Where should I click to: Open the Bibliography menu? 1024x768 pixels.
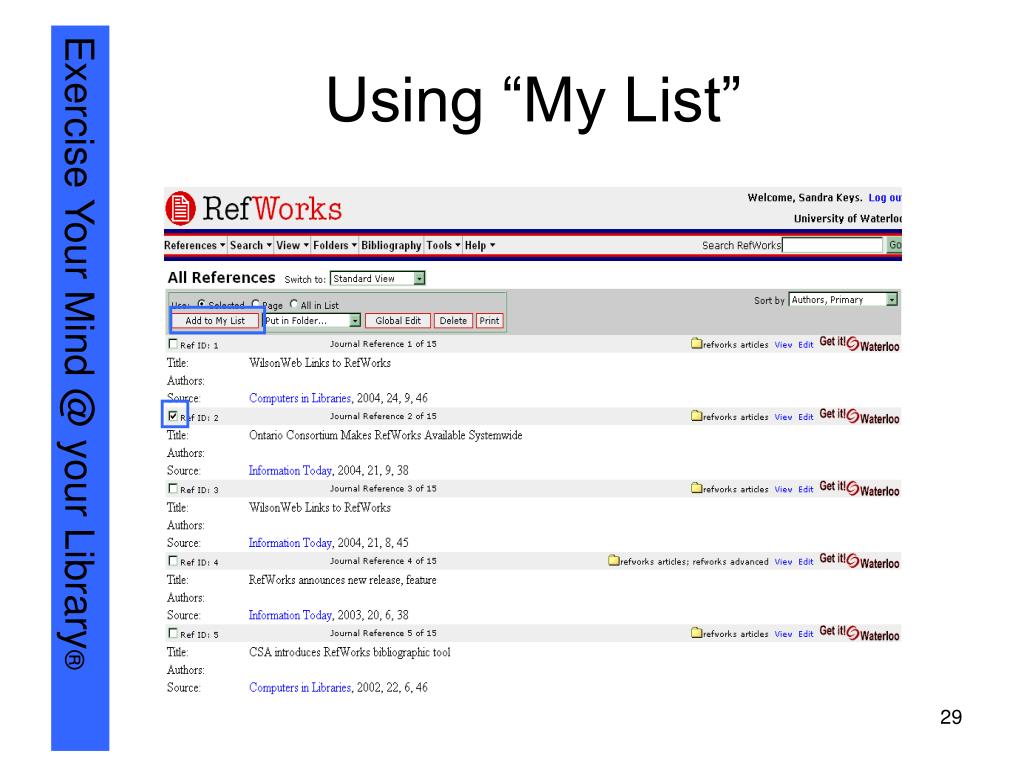tap(391, 246)
